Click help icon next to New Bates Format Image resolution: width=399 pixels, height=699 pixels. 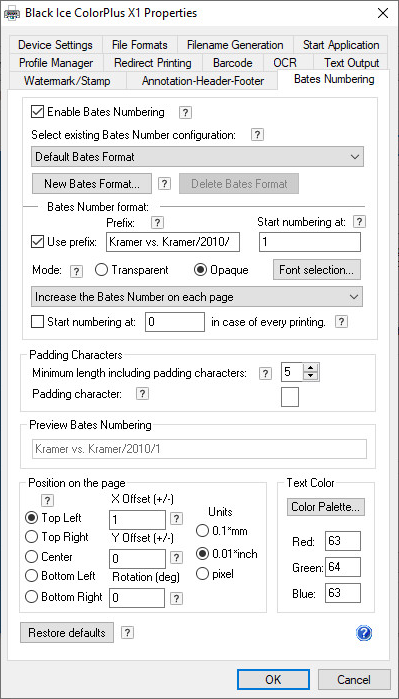(165, 183)
